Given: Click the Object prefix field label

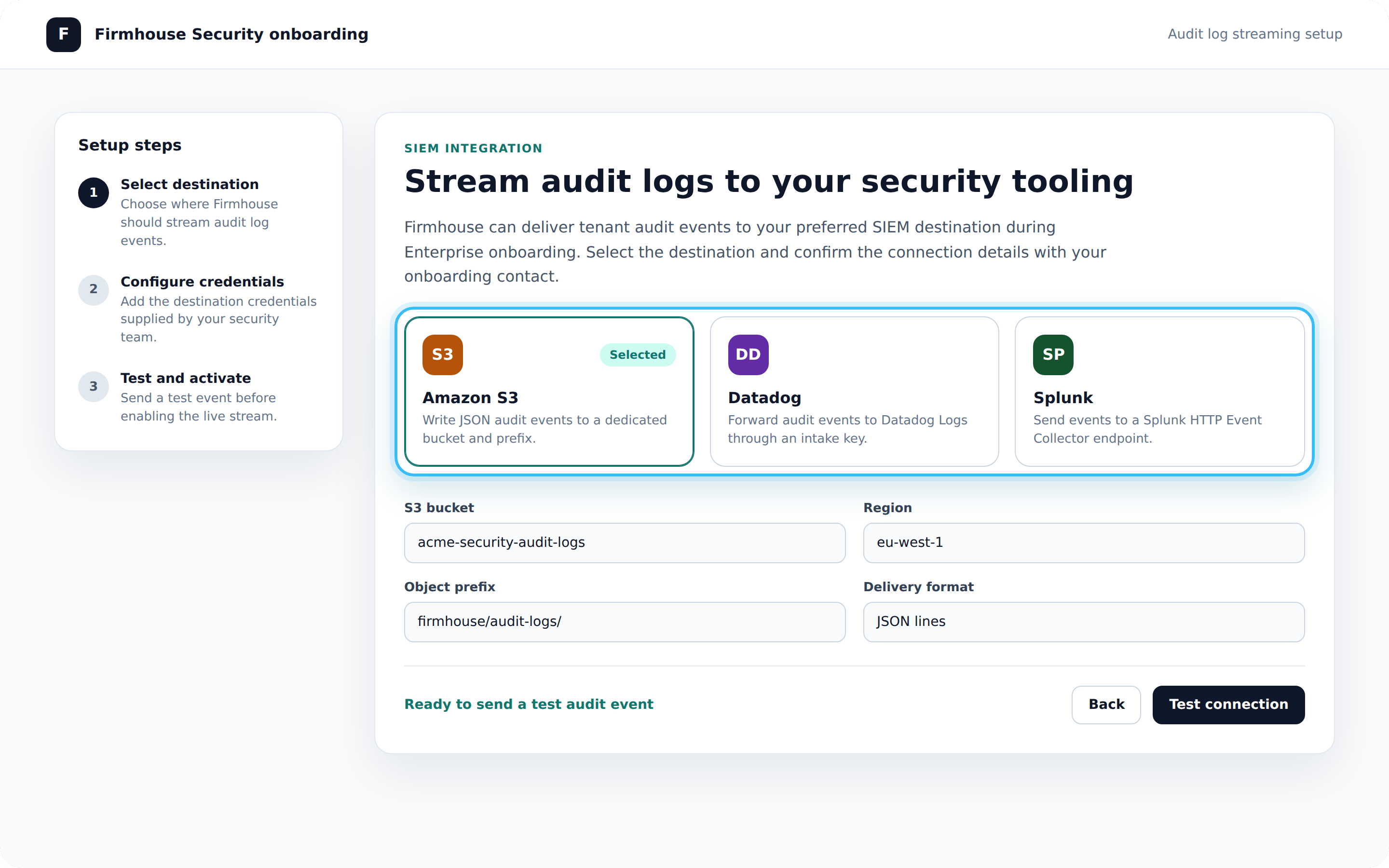Looking at the screenshot, I should [449, 587].
